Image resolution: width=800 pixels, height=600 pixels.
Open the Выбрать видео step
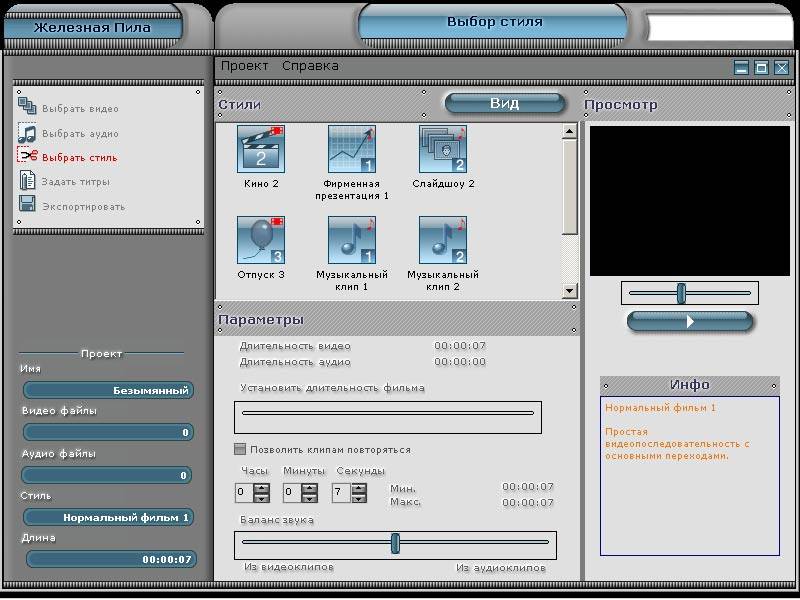click(x=79, y=109)
